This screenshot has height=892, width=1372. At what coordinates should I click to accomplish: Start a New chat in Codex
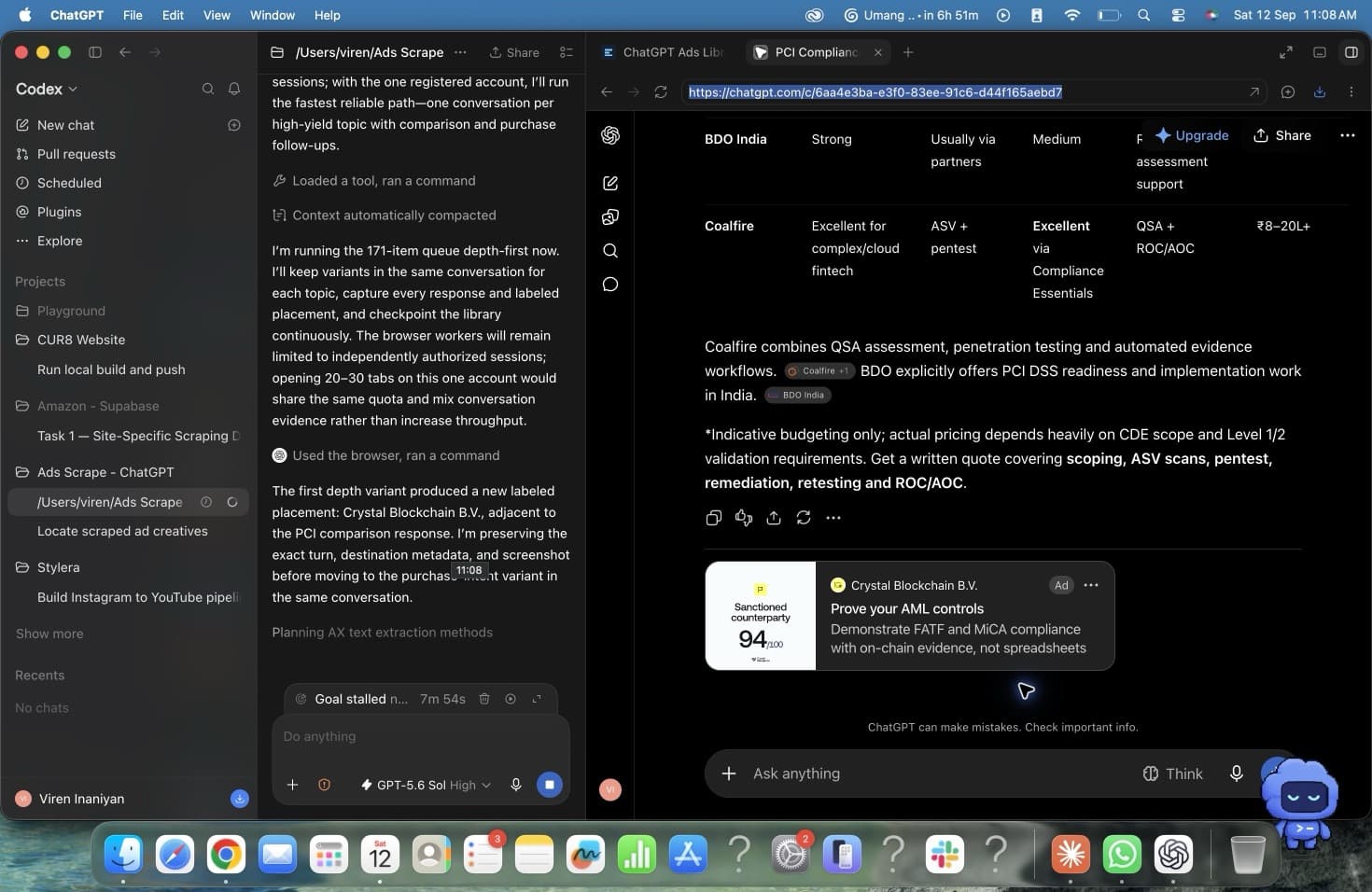click(65, 125)
